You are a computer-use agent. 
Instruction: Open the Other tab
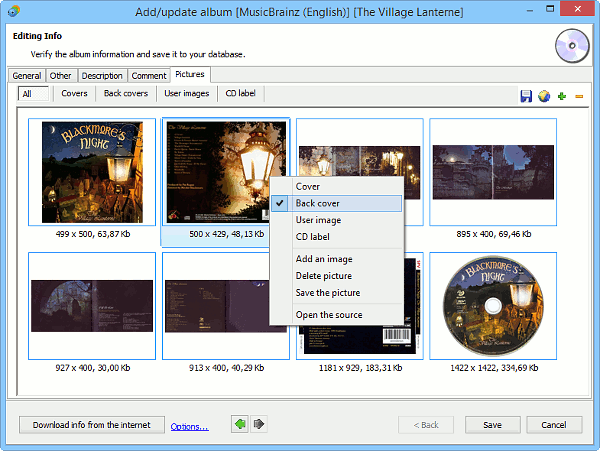pos(60,76)
